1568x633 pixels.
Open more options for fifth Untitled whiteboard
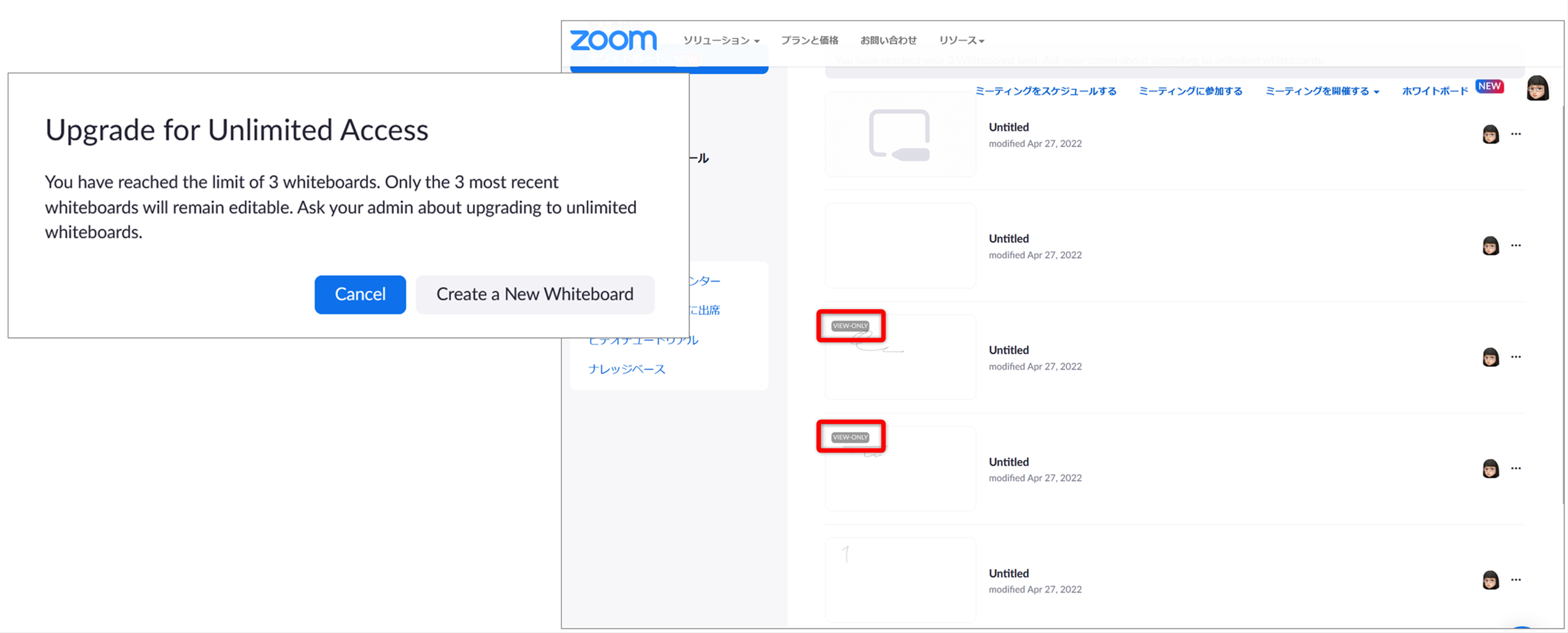pos(1515,580)
